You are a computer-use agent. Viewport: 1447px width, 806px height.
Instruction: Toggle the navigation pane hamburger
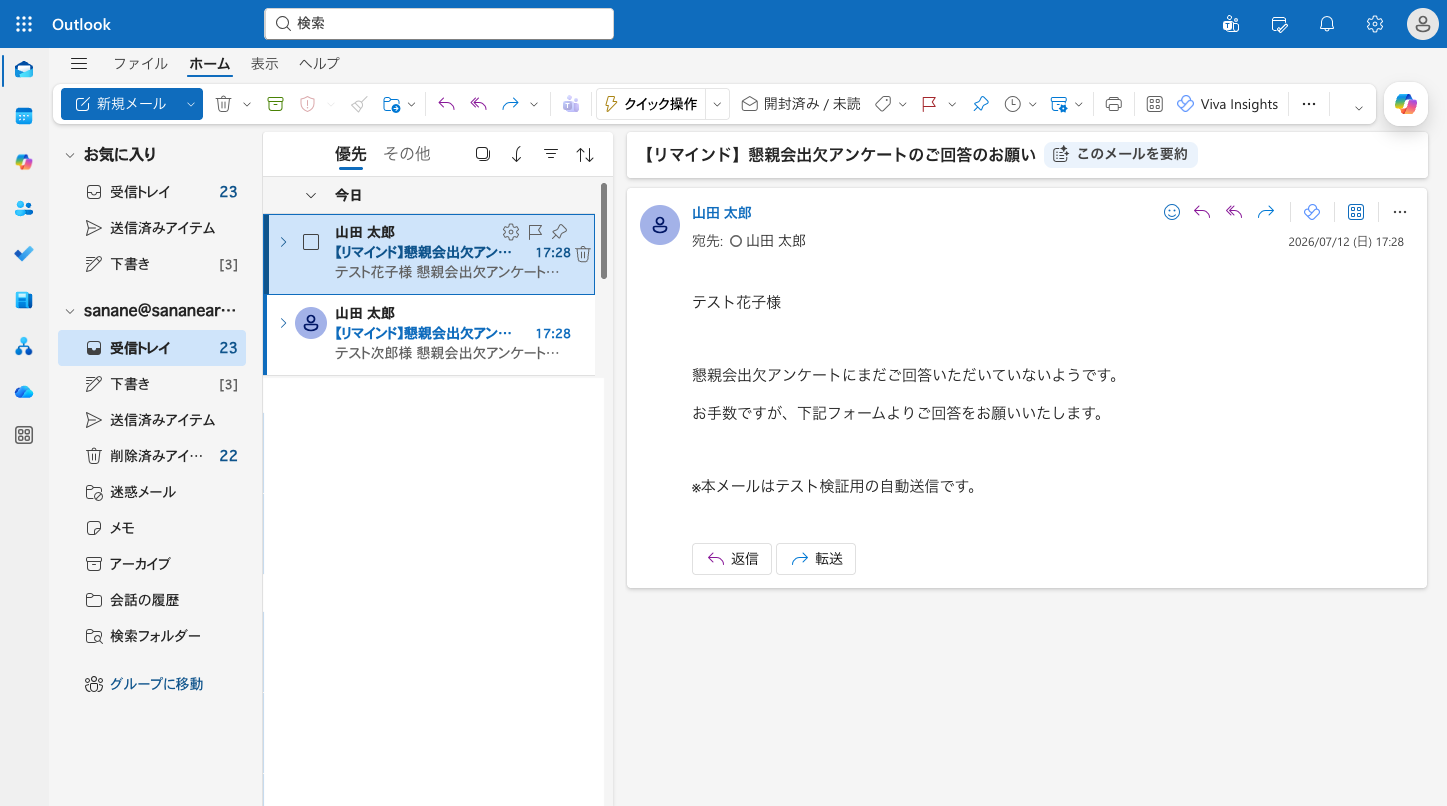(x=79, y=63)
